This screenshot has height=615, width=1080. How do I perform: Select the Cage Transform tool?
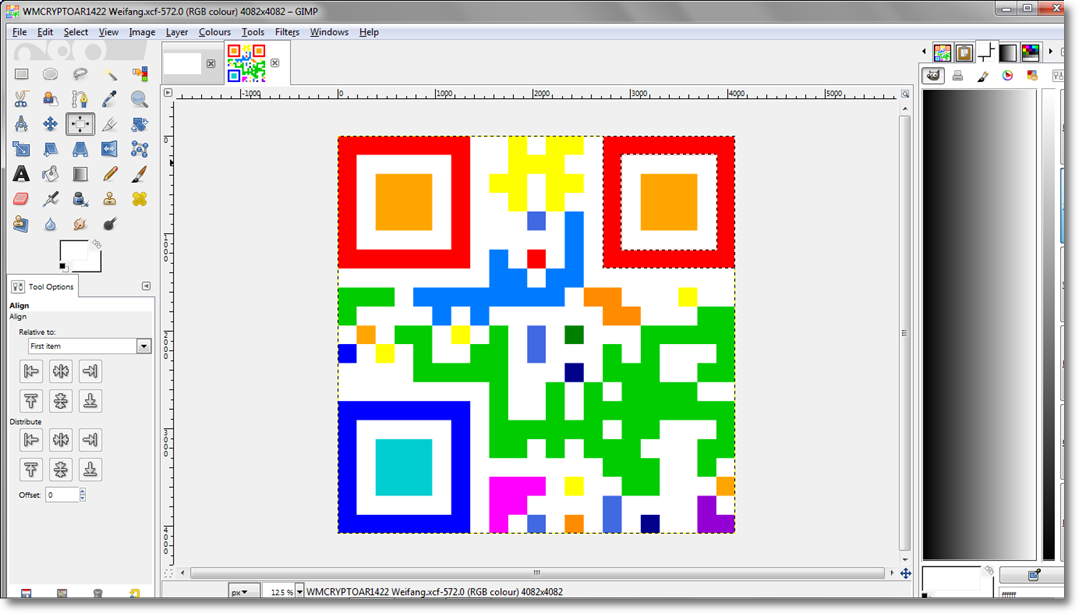(139, 149)
